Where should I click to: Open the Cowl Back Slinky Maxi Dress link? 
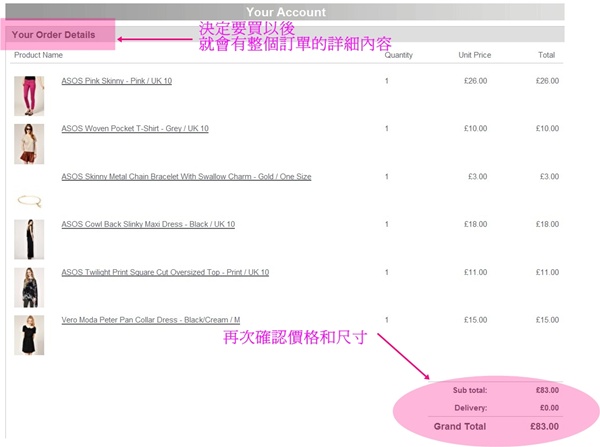coord(148,224)
